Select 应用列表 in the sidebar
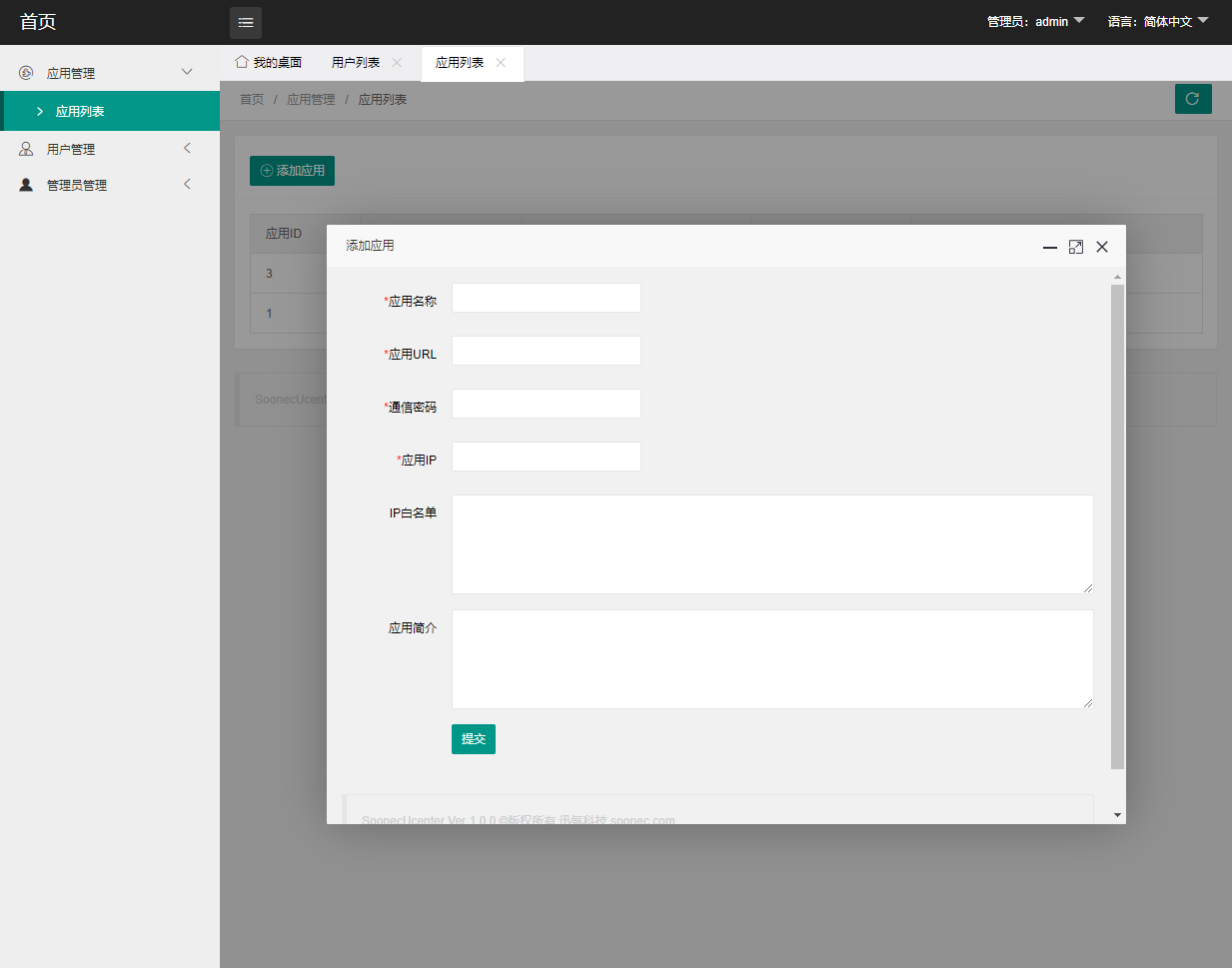Viewport: 1232px width, 968px height. click(80, 111)
